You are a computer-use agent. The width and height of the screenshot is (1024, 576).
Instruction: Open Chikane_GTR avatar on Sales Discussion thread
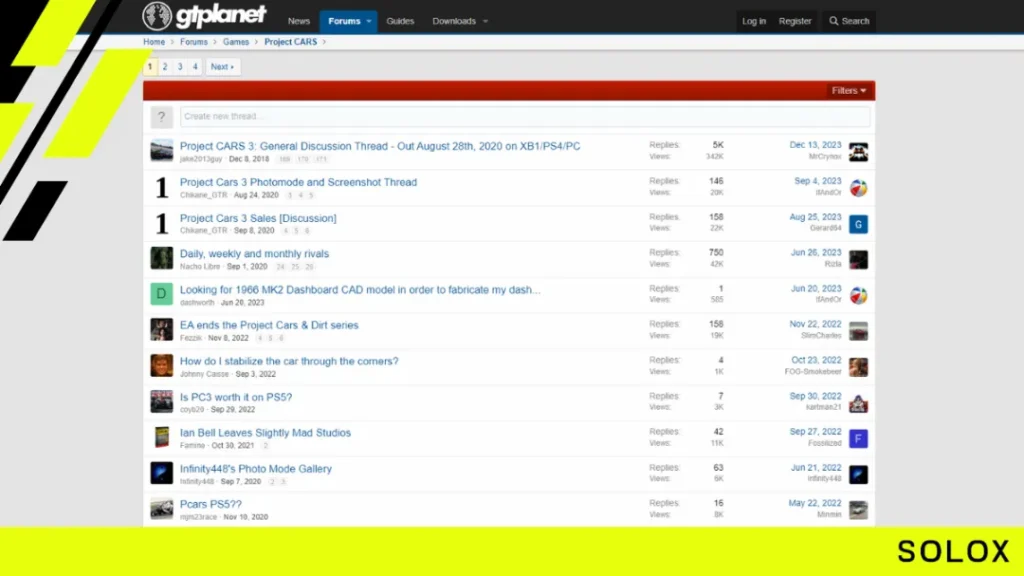click(x=161, y=223)
